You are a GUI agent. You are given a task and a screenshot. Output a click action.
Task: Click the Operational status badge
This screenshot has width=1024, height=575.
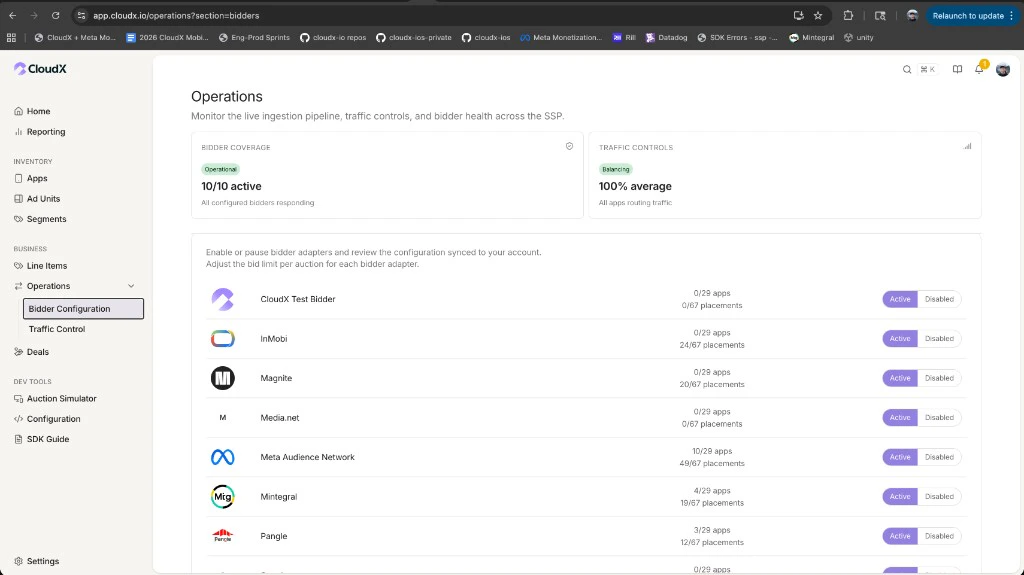pos(221,169)
